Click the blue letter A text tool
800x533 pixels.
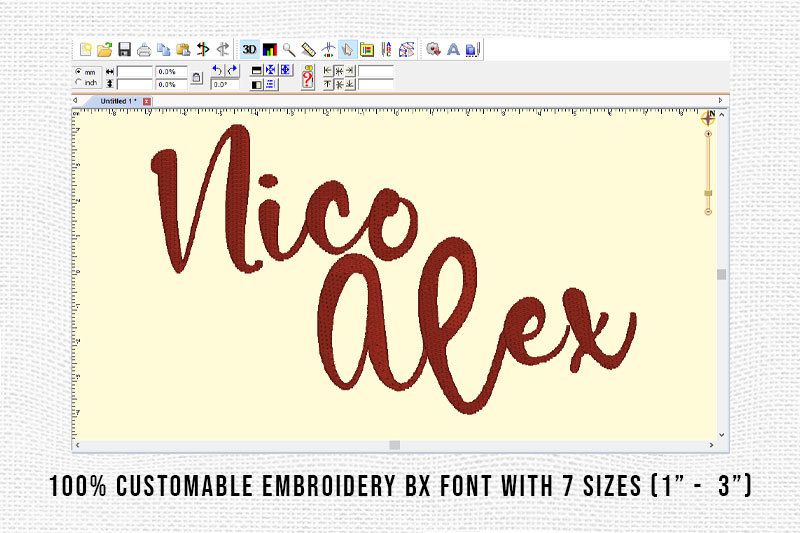click(453, 49)
